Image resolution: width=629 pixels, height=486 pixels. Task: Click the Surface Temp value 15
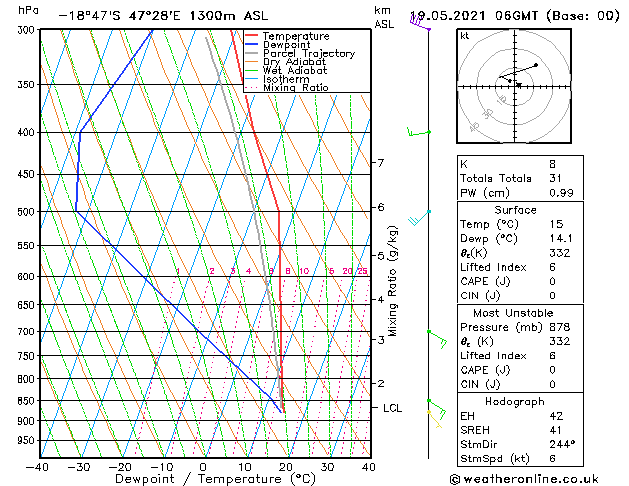tap(556, 224)
